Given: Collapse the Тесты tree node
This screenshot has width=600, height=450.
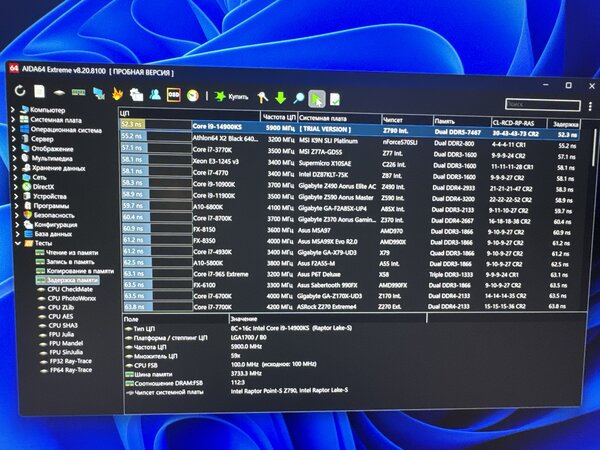Looking at the screenshot, I should pos(18,243).
